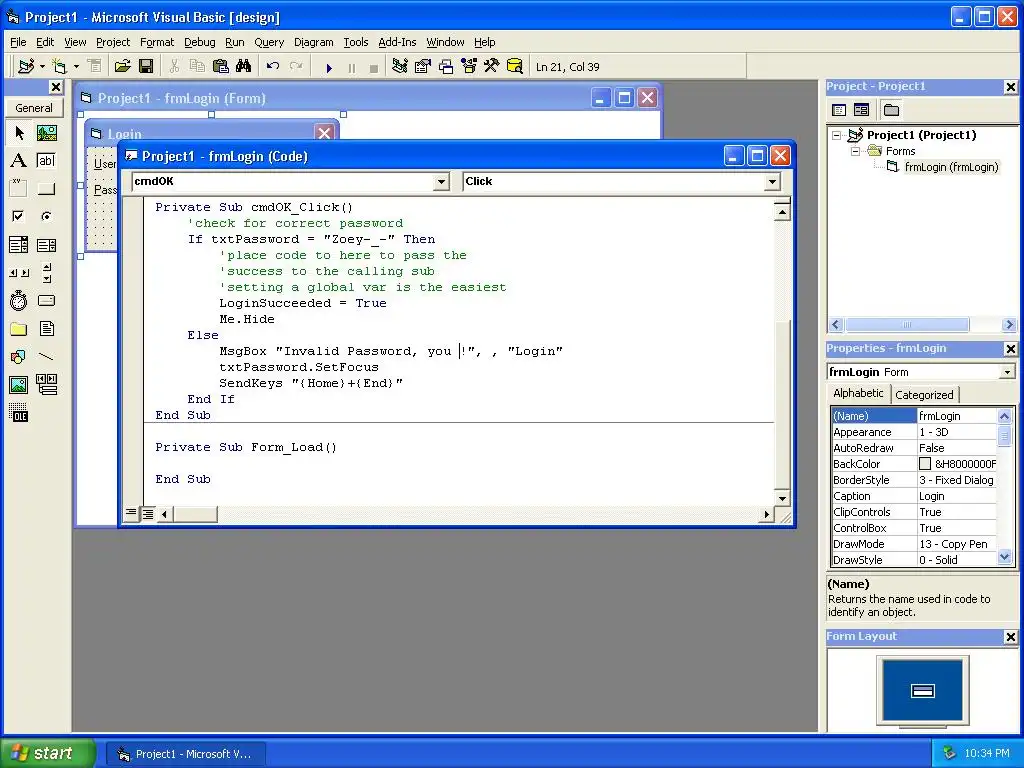Select the OLE control in the toolbox
This screenshot has width=1024, height=768.
(19, 413)
